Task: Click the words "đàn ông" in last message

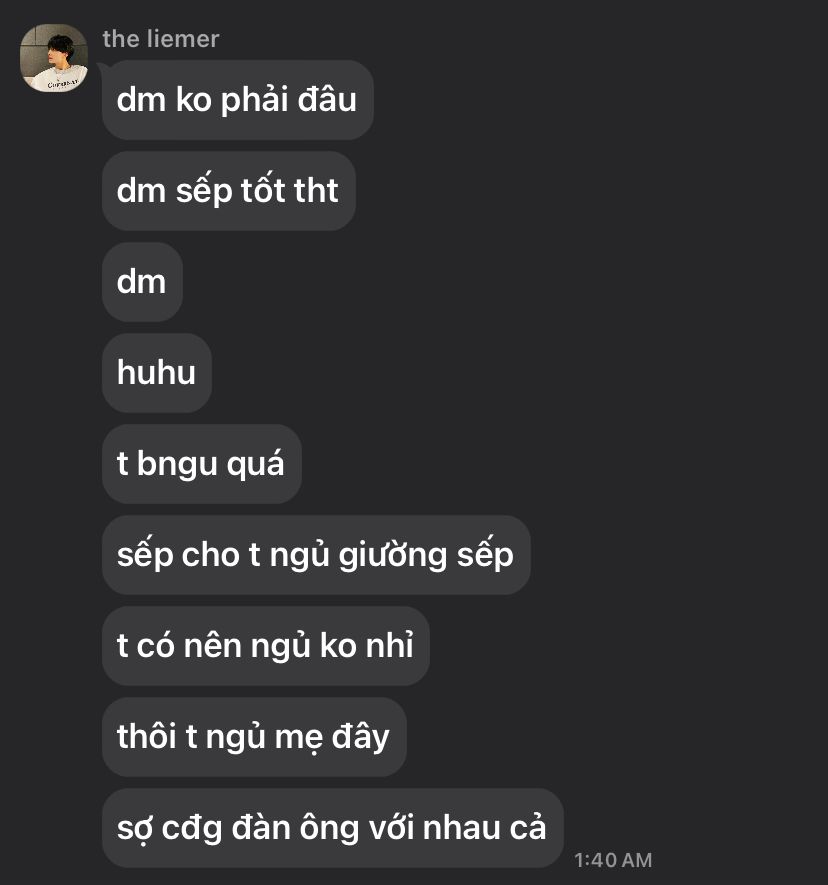Action: (295, 827)
